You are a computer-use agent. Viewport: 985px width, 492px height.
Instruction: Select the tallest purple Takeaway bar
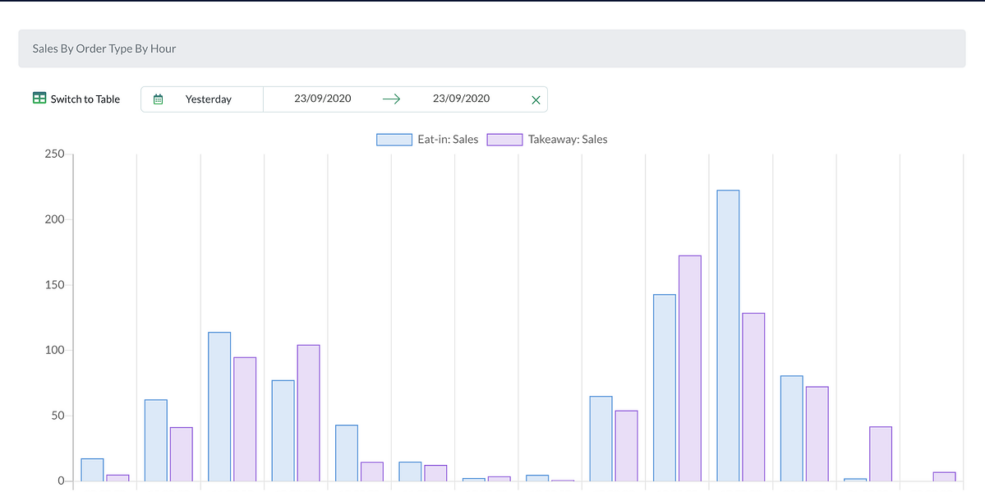point(690,368)
